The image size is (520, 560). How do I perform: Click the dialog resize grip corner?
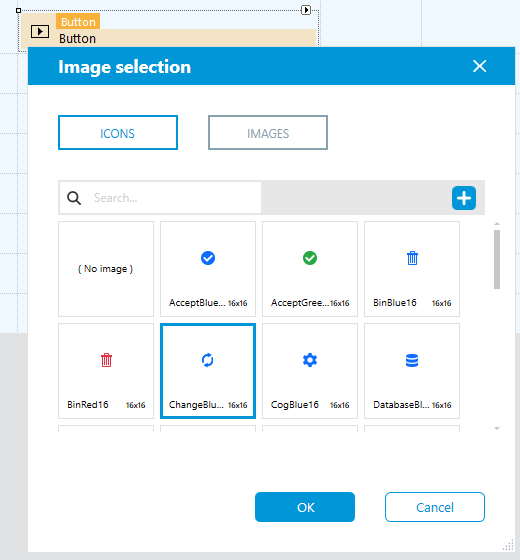[x=509, y=545]
